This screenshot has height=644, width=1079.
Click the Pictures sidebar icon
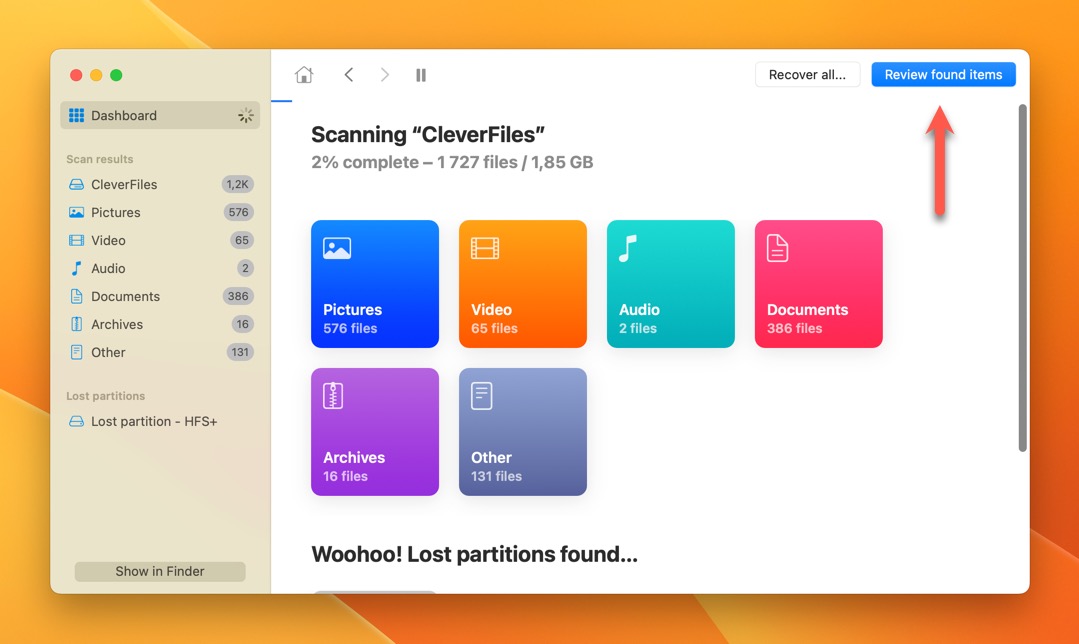click(x=76, y=212)
